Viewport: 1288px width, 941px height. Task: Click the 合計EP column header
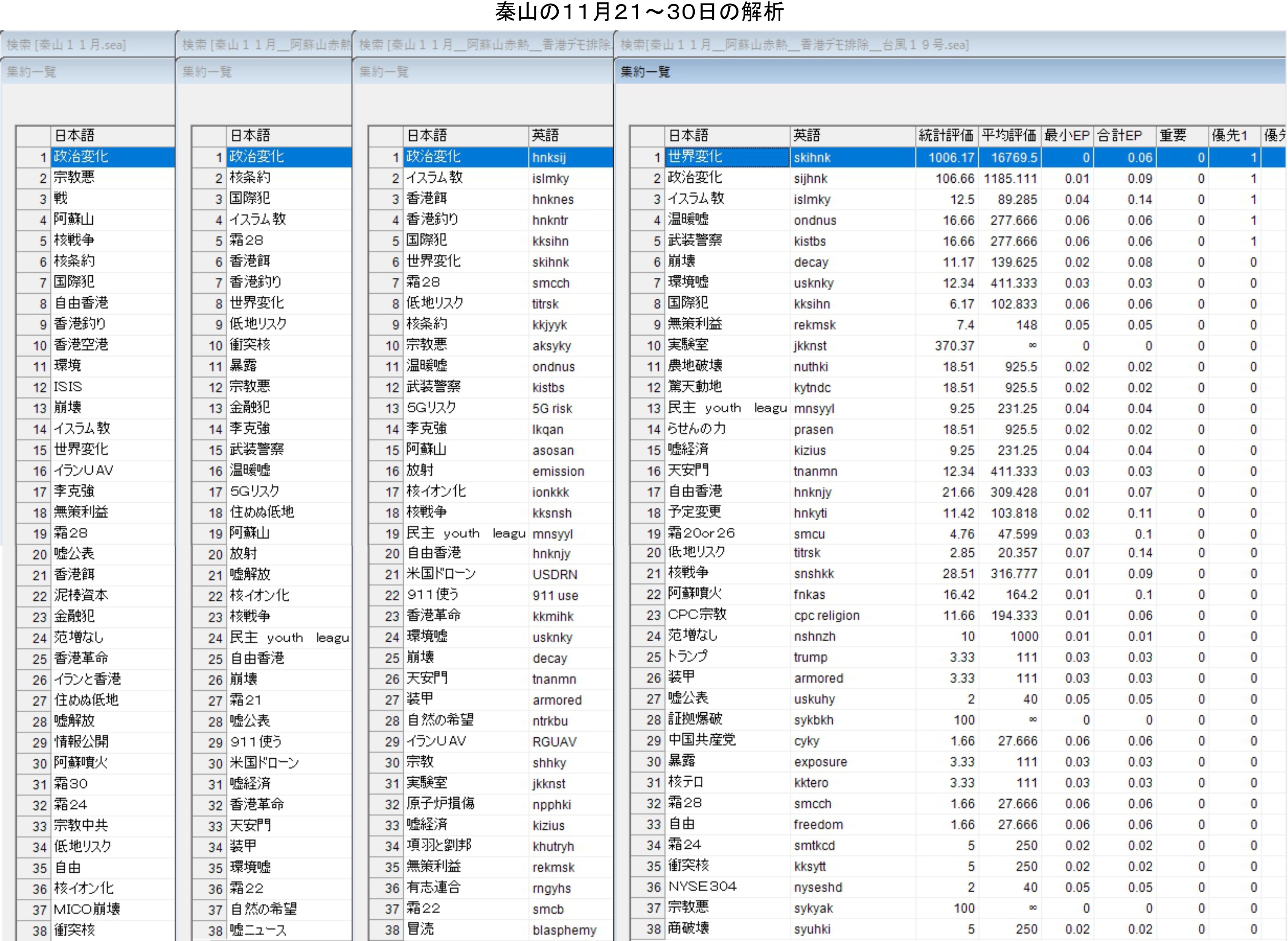pyautogui.click(x=1119, y=136)
